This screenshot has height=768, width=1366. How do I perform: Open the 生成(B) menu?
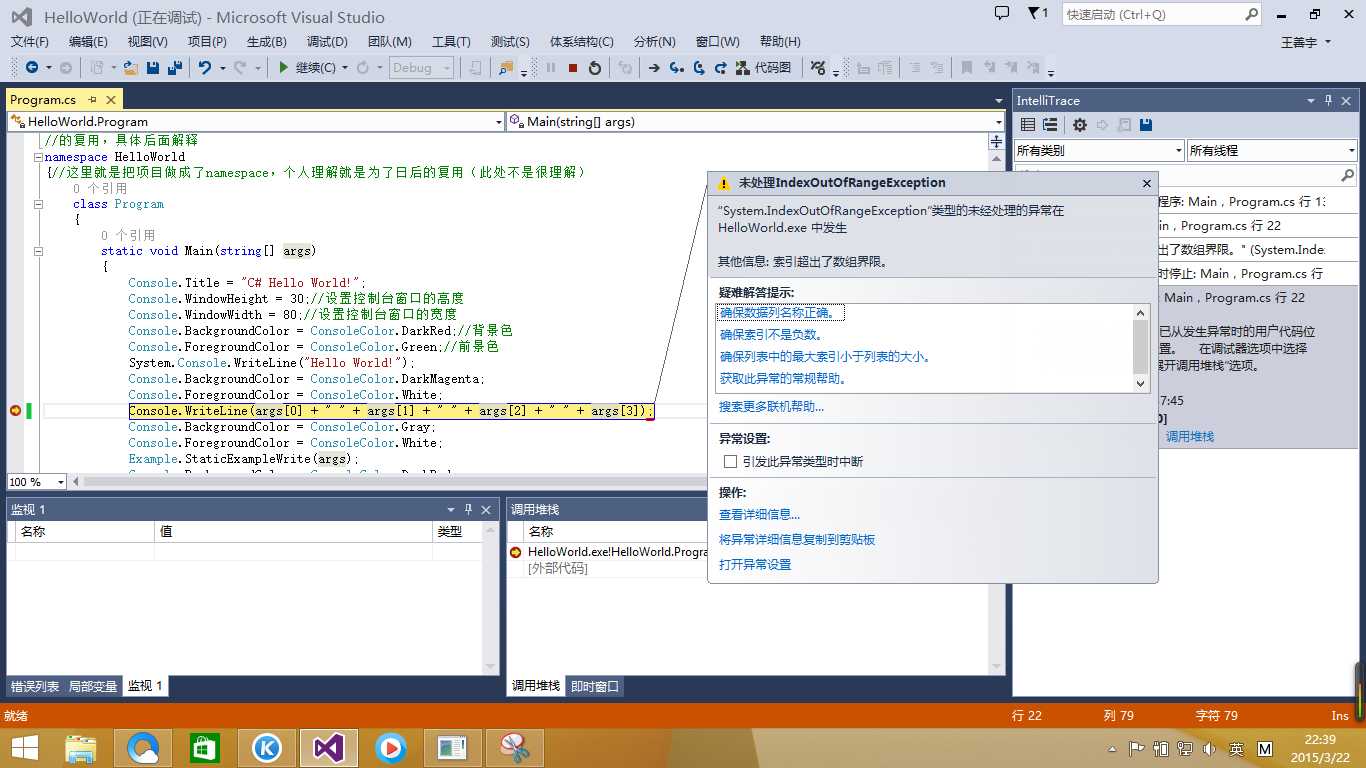(267, 41)
